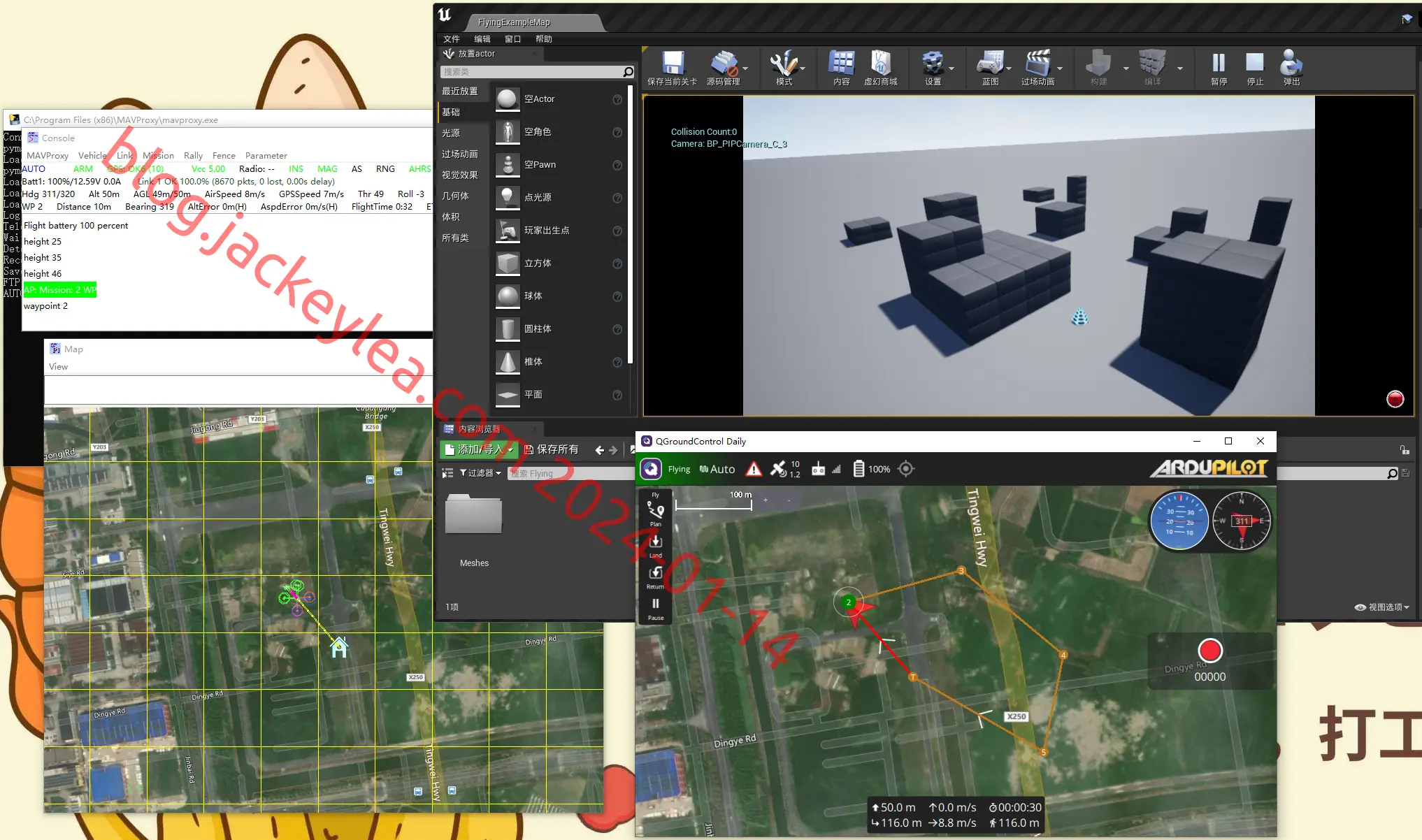Click the Land icon in QGroundControl

[x=655, y=545]
